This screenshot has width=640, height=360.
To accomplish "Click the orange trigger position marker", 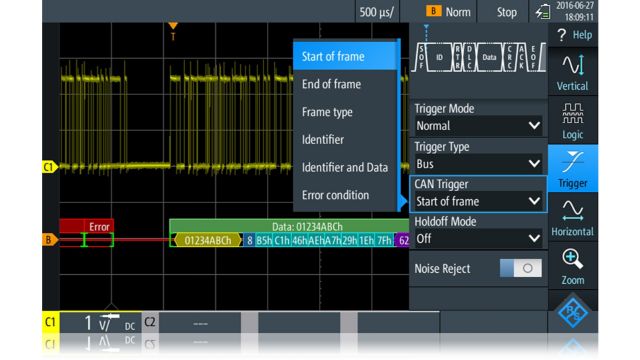I will pyautogui.click(x=173, y=26).
